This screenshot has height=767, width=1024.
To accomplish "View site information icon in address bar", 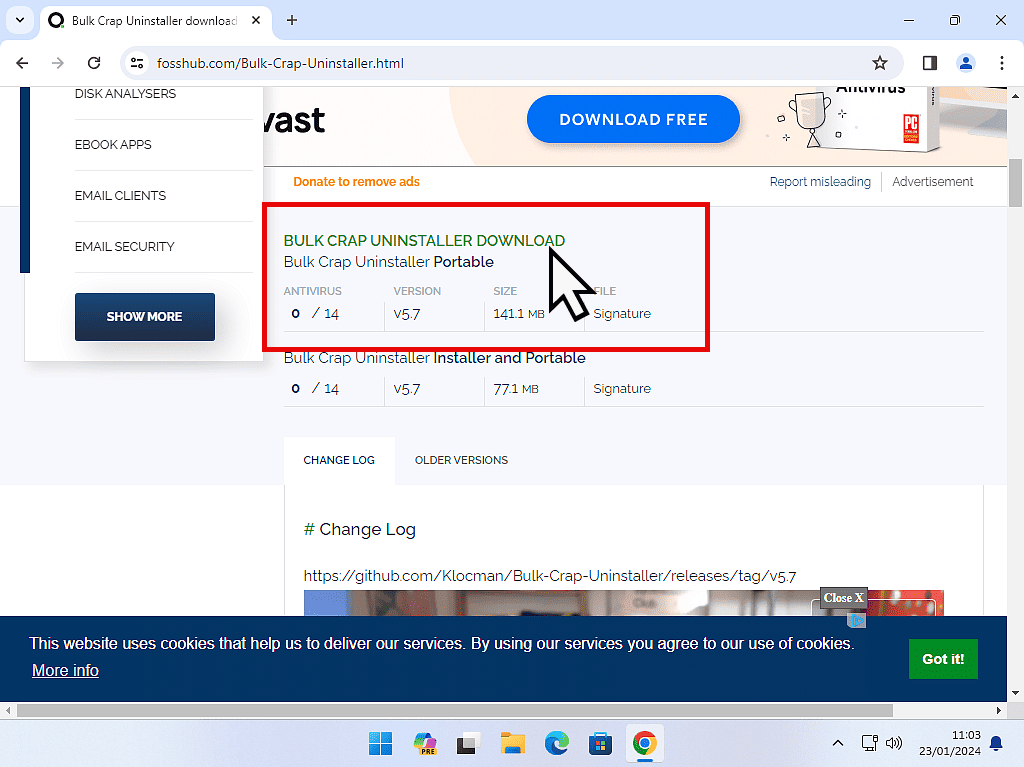I will pyautogui.click(x=139, y=63).
